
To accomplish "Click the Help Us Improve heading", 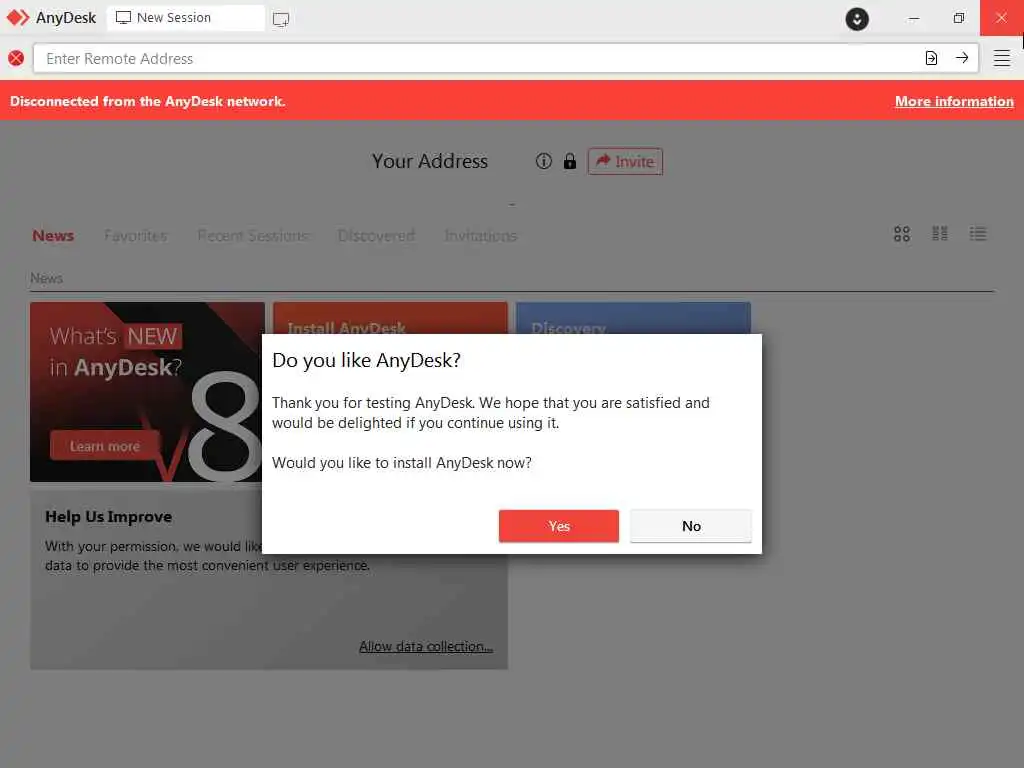I will [108, 517].
